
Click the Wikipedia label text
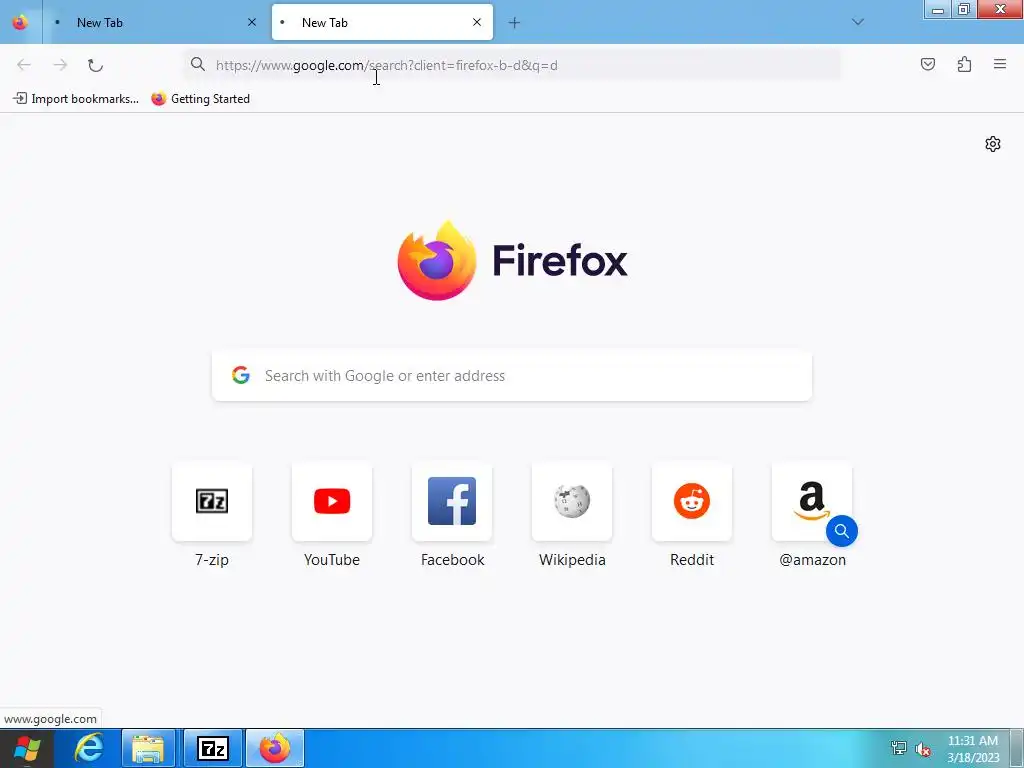pos(572,560)
